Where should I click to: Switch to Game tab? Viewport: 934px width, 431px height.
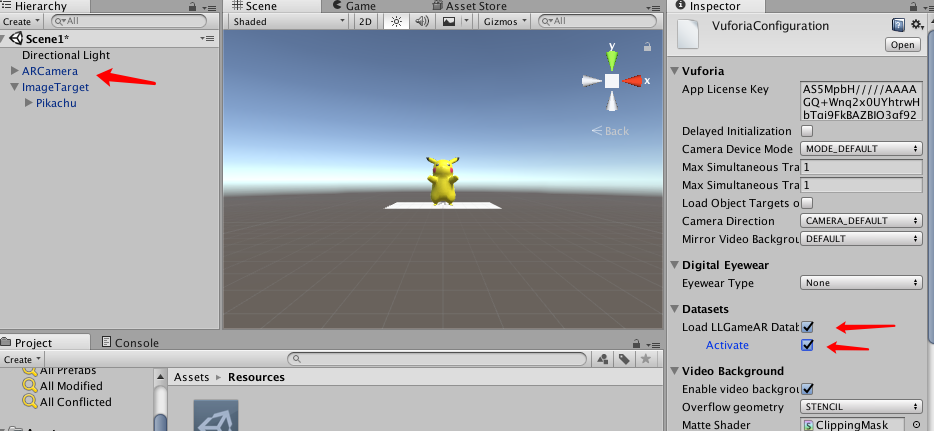(x=354, y=6)
